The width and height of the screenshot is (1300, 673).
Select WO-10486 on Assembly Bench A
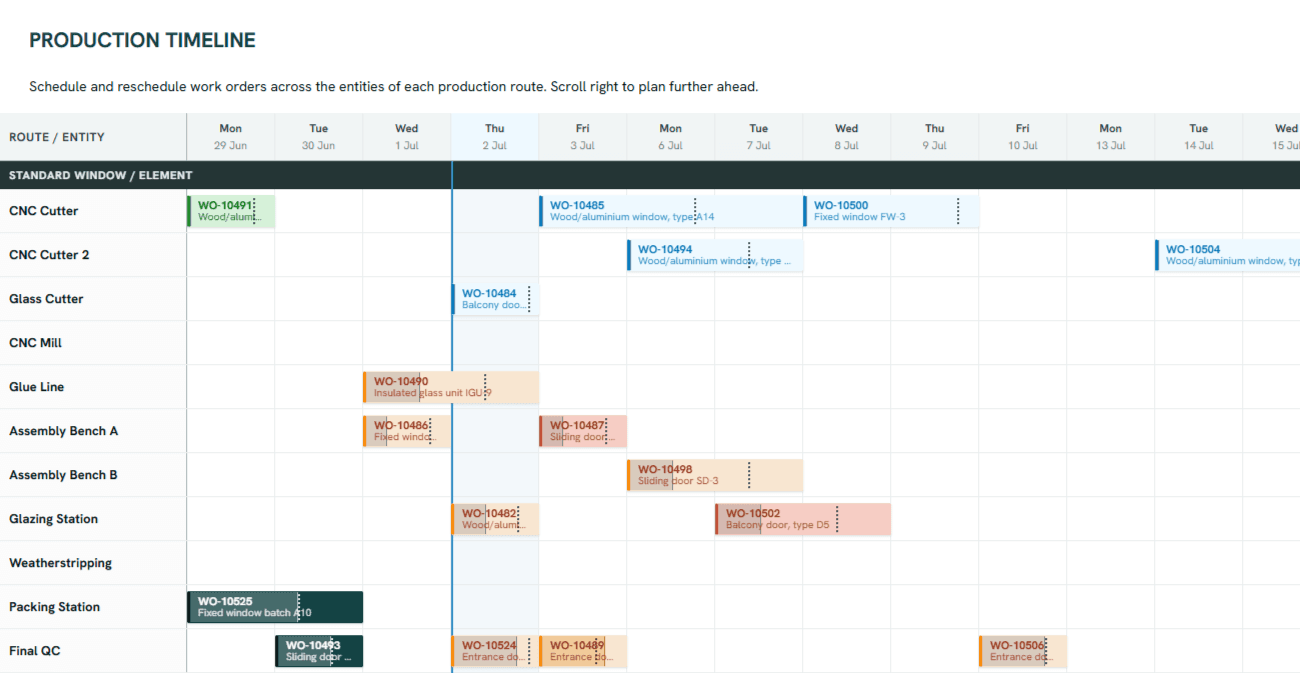[x=407, y=431]
